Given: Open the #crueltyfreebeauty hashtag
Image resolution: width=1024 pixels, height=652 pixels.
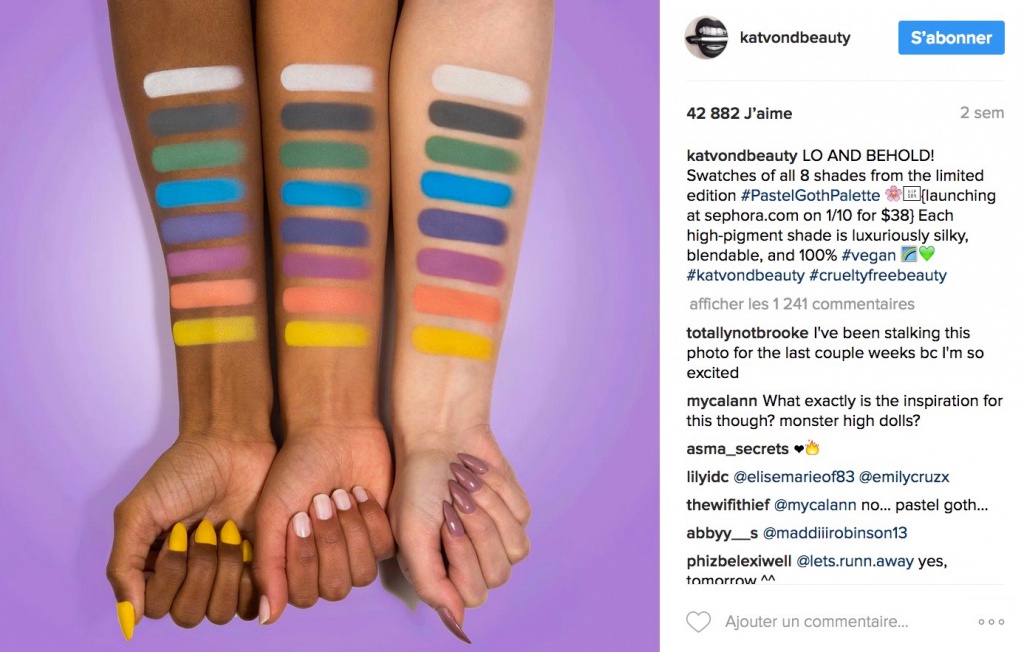Looking at the screenshot, I should point(878,275).
